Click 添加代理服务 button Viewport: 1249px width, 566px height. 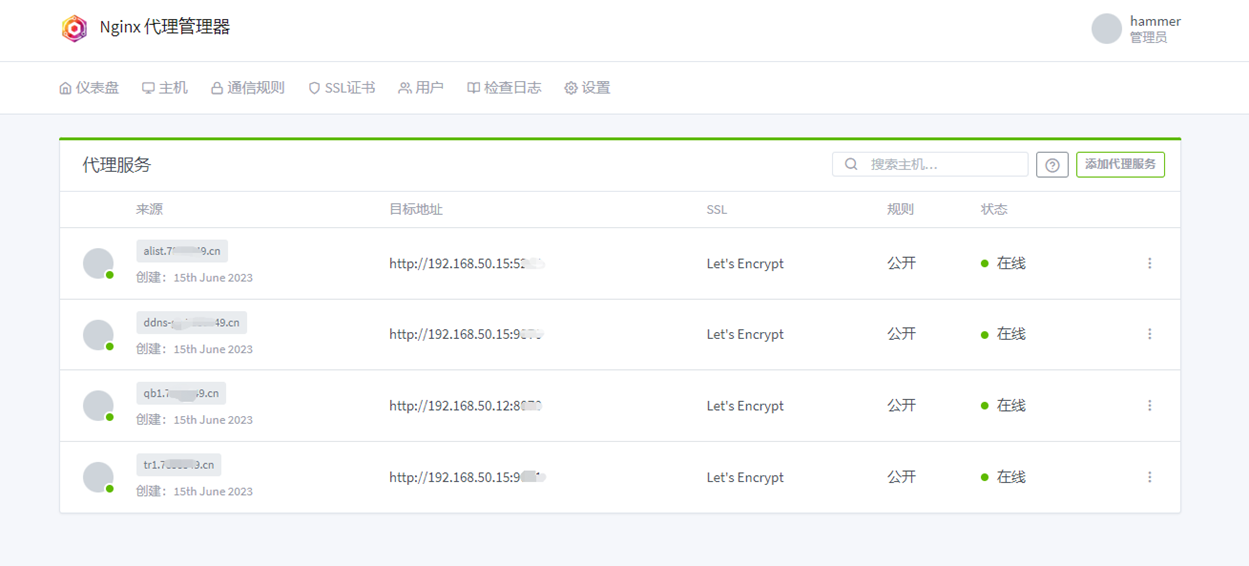pos(1120,164)
